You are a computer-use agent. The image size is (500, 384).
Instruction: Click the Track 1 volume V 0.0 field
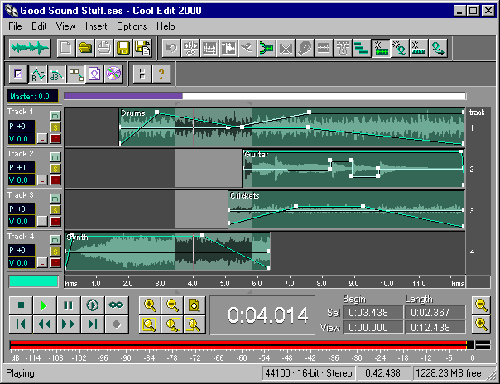click(21, 138)
